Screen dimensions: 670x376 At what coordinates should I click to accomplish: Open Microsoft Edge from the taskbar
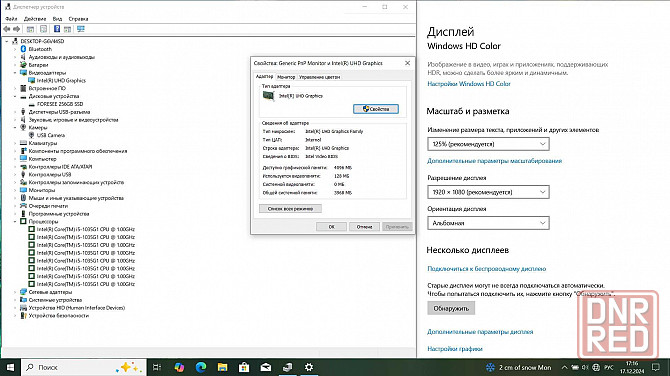(x=201, y=367)
